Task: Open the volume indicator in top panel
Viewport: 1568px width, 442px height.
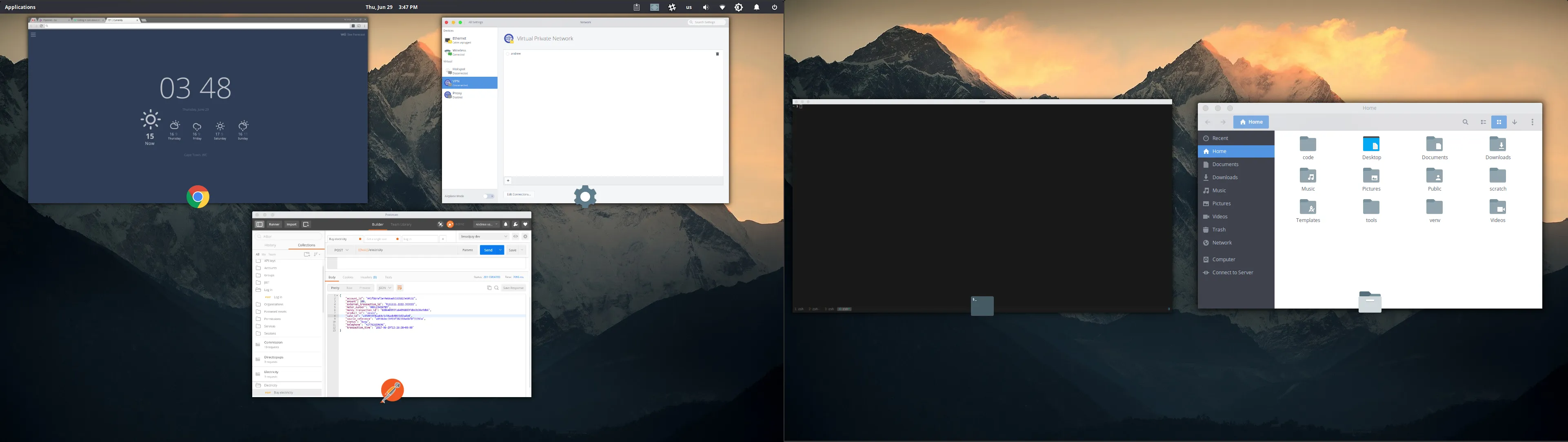Action: click(x=706, y=7)
